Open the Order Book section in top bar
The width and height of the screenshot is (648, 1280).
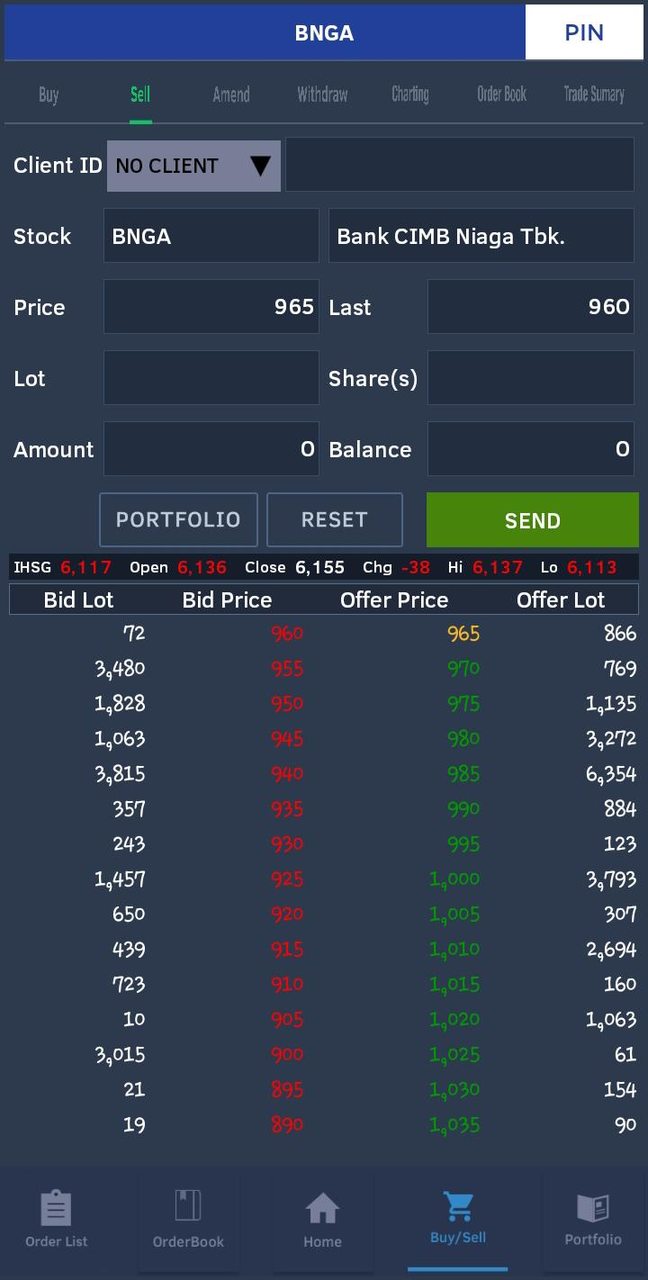501,94
